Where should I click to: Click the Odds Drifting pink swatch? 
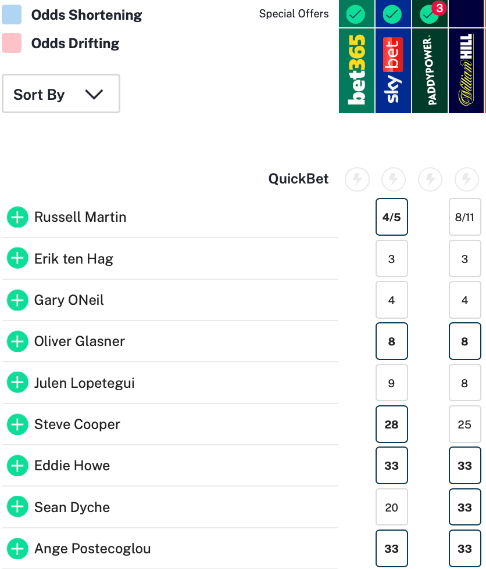(x=12, y=43)
